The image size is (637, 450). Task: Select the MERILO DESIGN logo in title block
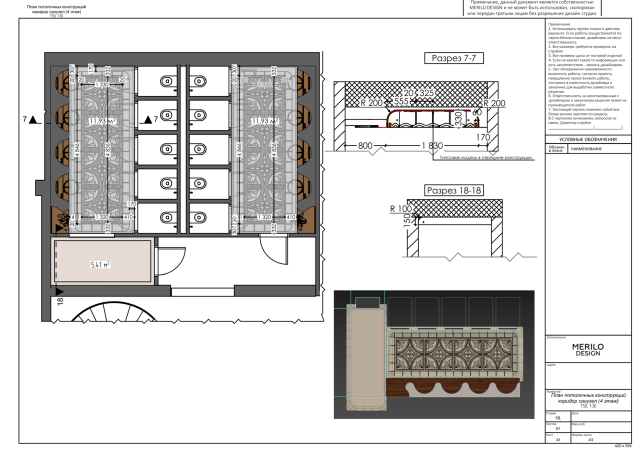(587, 351)
